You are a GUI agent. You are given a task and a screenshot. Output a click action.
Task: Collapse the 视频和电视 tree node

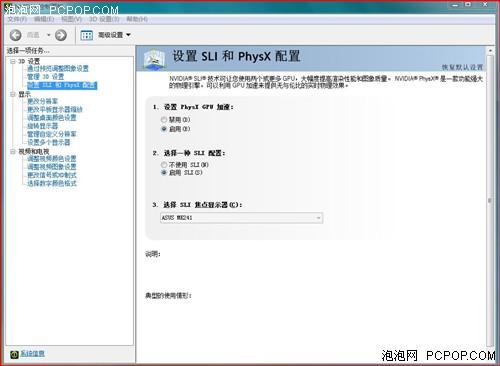(13, 152)
